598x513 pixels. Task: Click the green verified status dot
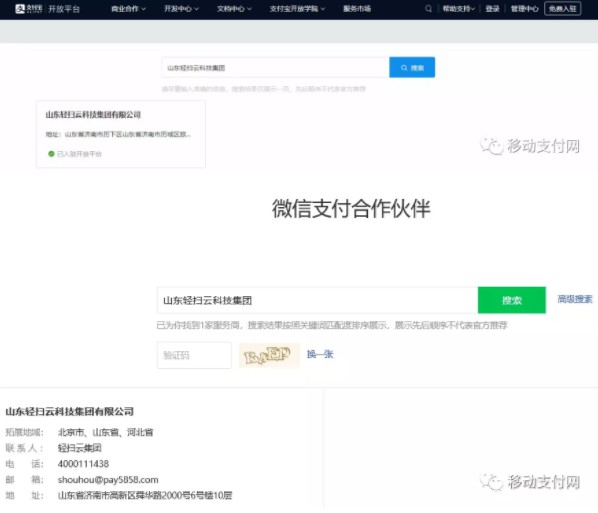tap(51, 154)
